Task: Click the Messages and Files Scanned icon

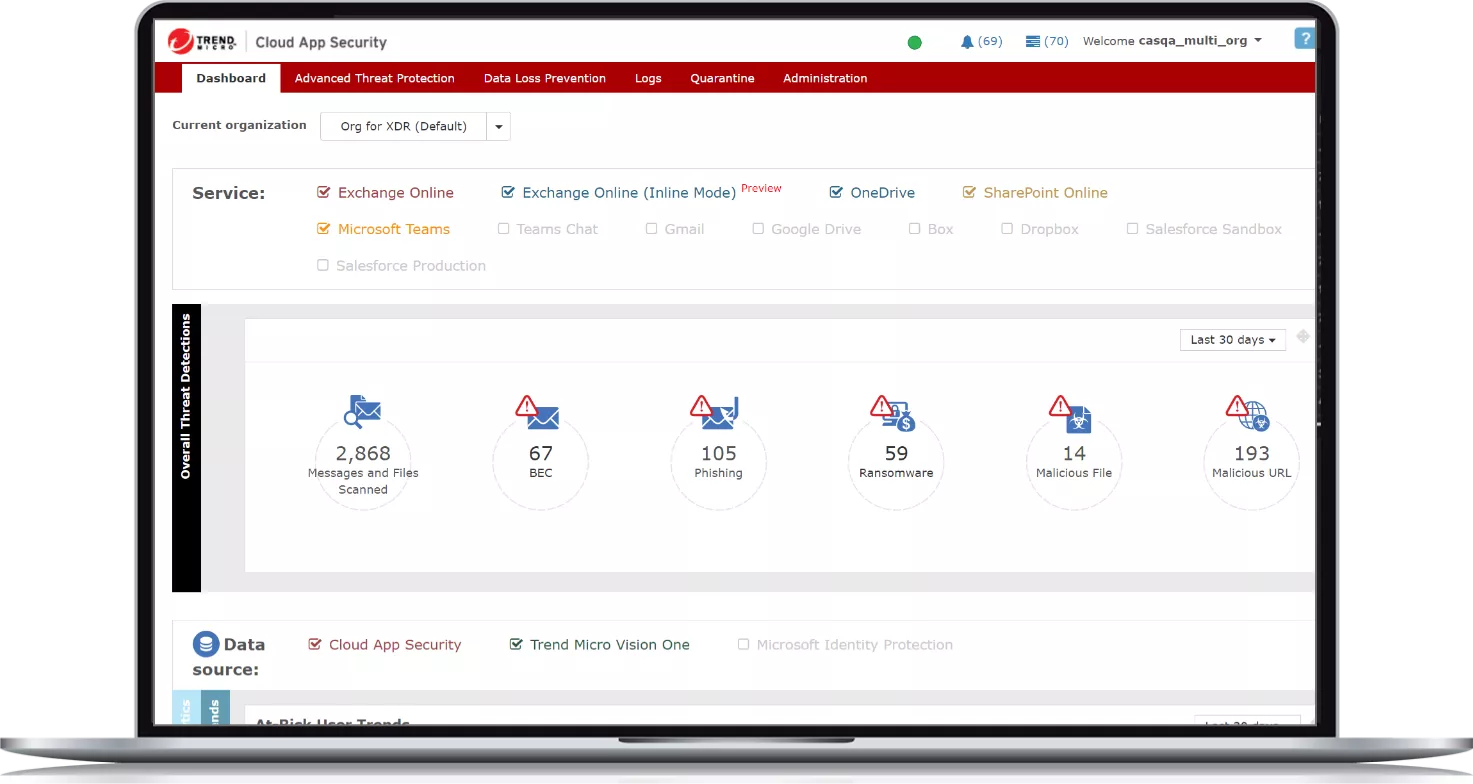Action: click(363, 411)
